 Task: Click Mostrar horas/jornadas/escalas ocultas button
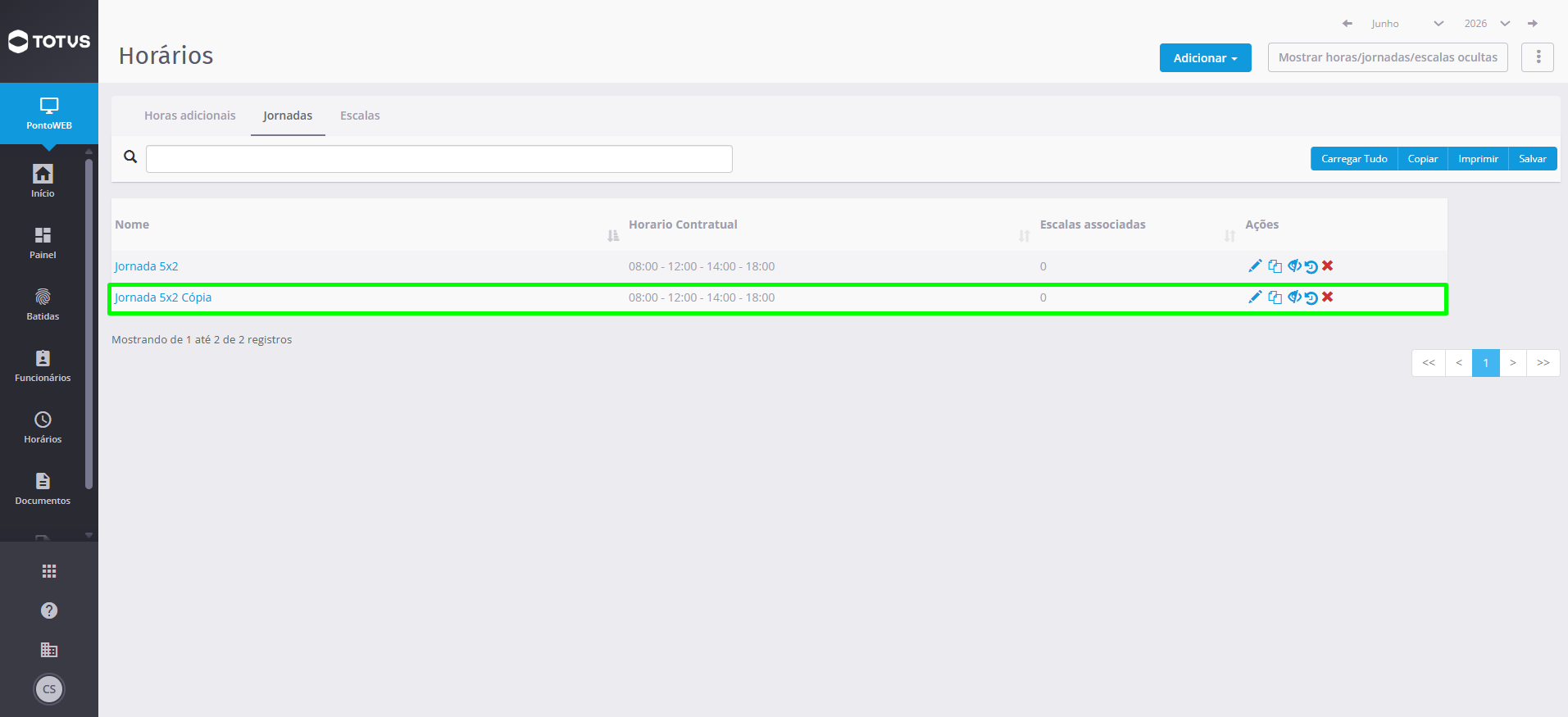[x=1388, y=57]
